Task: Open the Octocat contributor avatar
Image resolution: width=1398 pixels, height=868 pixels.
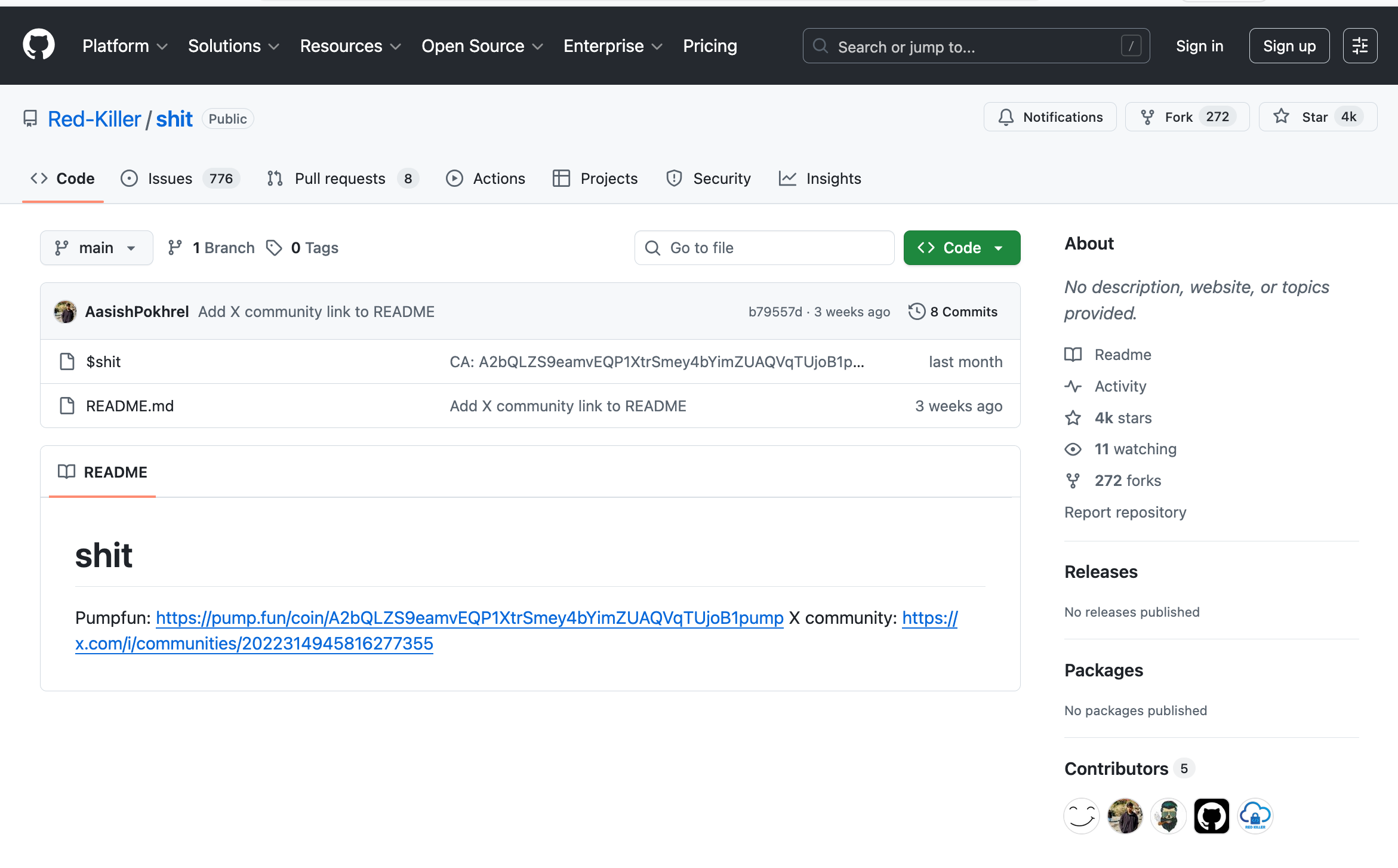Action: click(x=1211, y=815)
